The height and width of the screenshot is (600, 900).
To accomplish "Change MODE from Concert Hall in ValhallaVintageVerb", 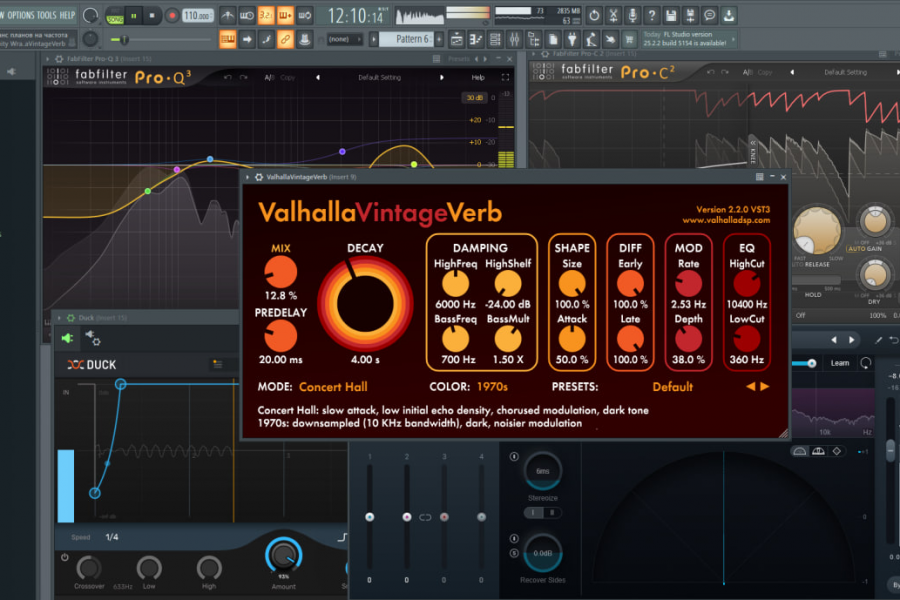I will coord(333,387).
